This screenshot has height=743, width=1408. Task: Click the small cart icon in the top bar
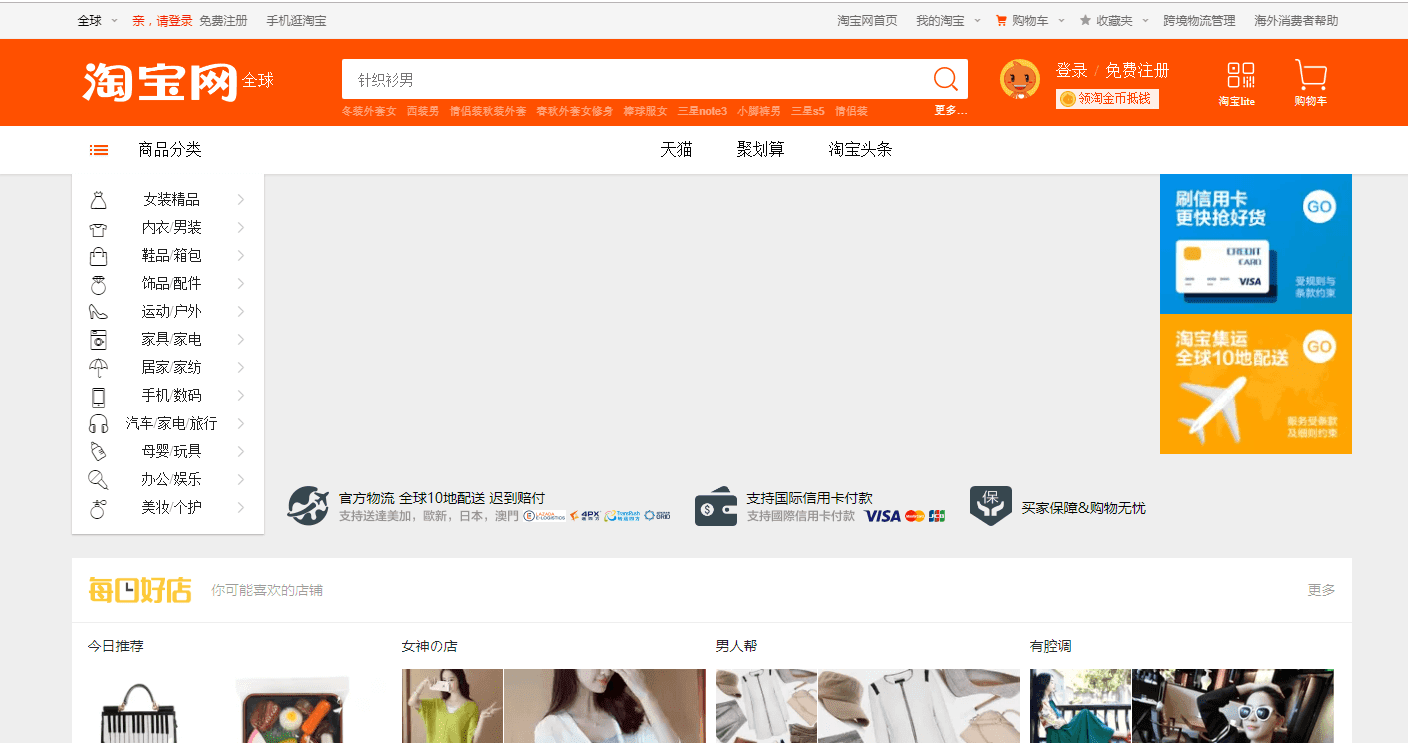click(1001, 20)
